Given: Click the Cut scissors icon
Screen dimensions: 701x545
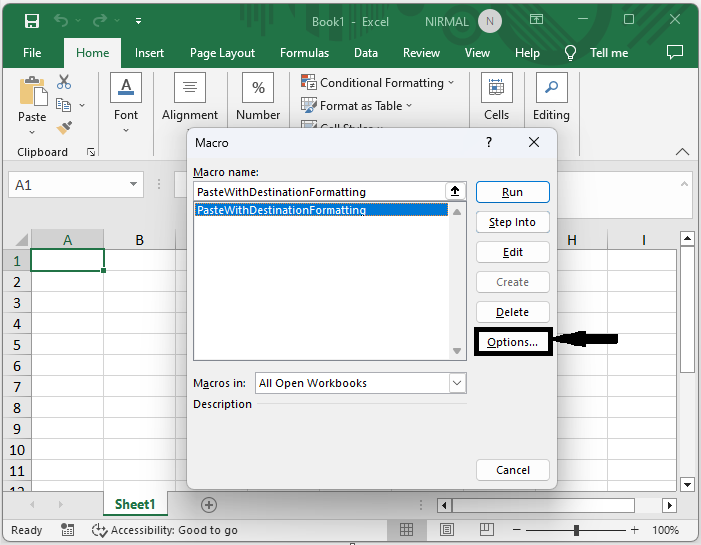Looking at the screenshot, I should point(64,83).
